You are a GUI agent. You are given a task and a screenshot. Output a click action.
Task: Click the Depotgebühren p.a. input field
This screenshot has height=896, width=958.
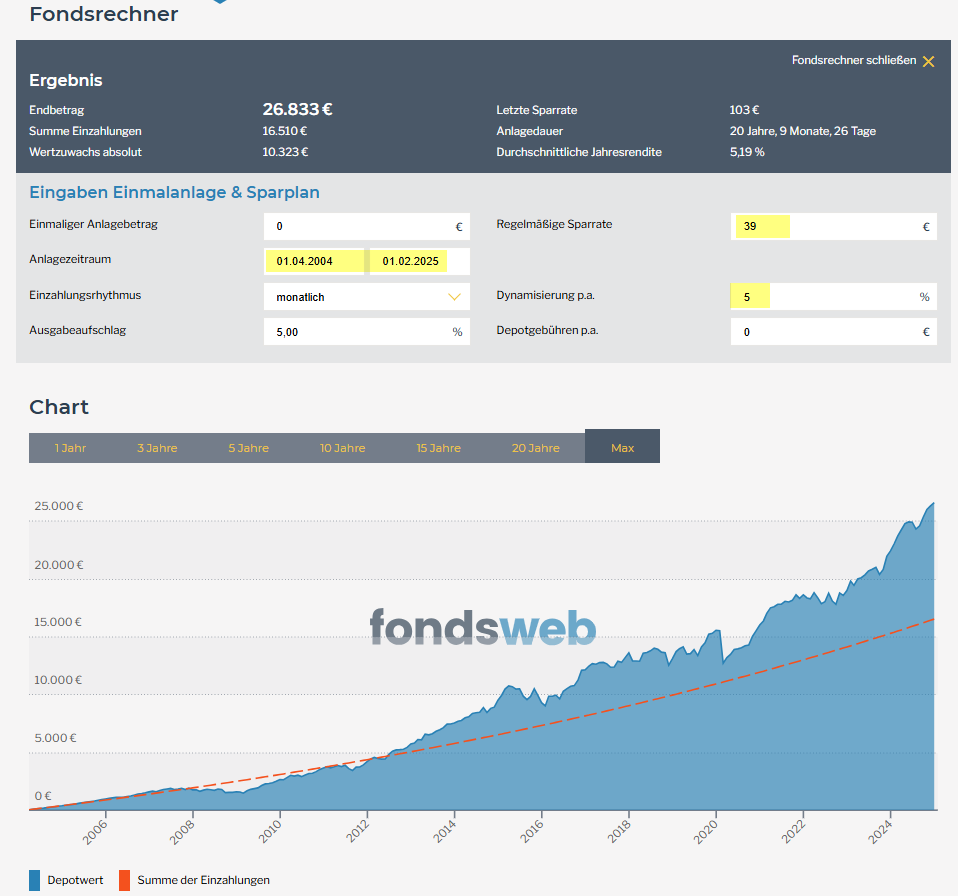[833, 332]
